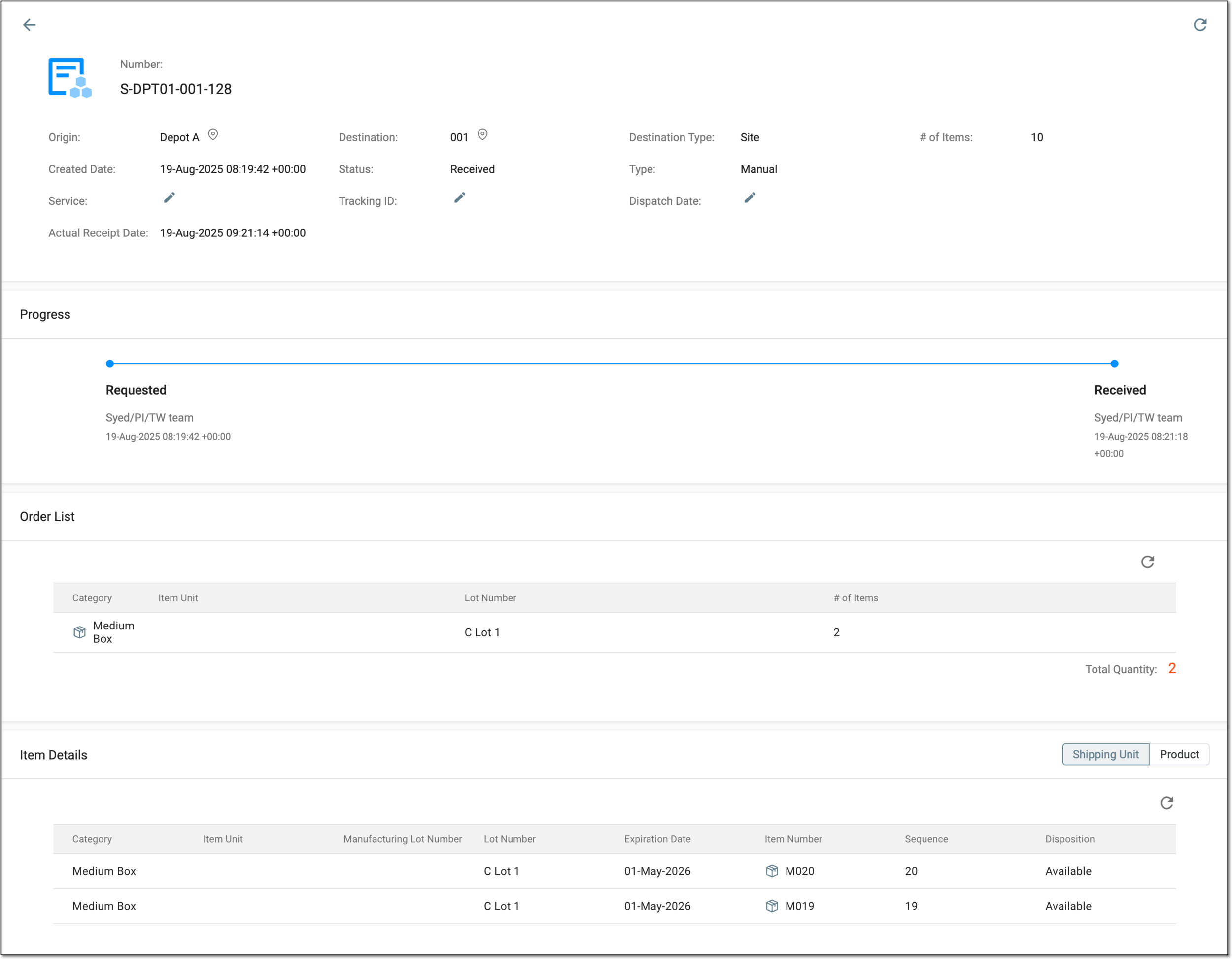Screen dimensions: 1232x959
Task: Click the Received progress marker dot
Action: pyautogui.click(x=1114, y=364)
